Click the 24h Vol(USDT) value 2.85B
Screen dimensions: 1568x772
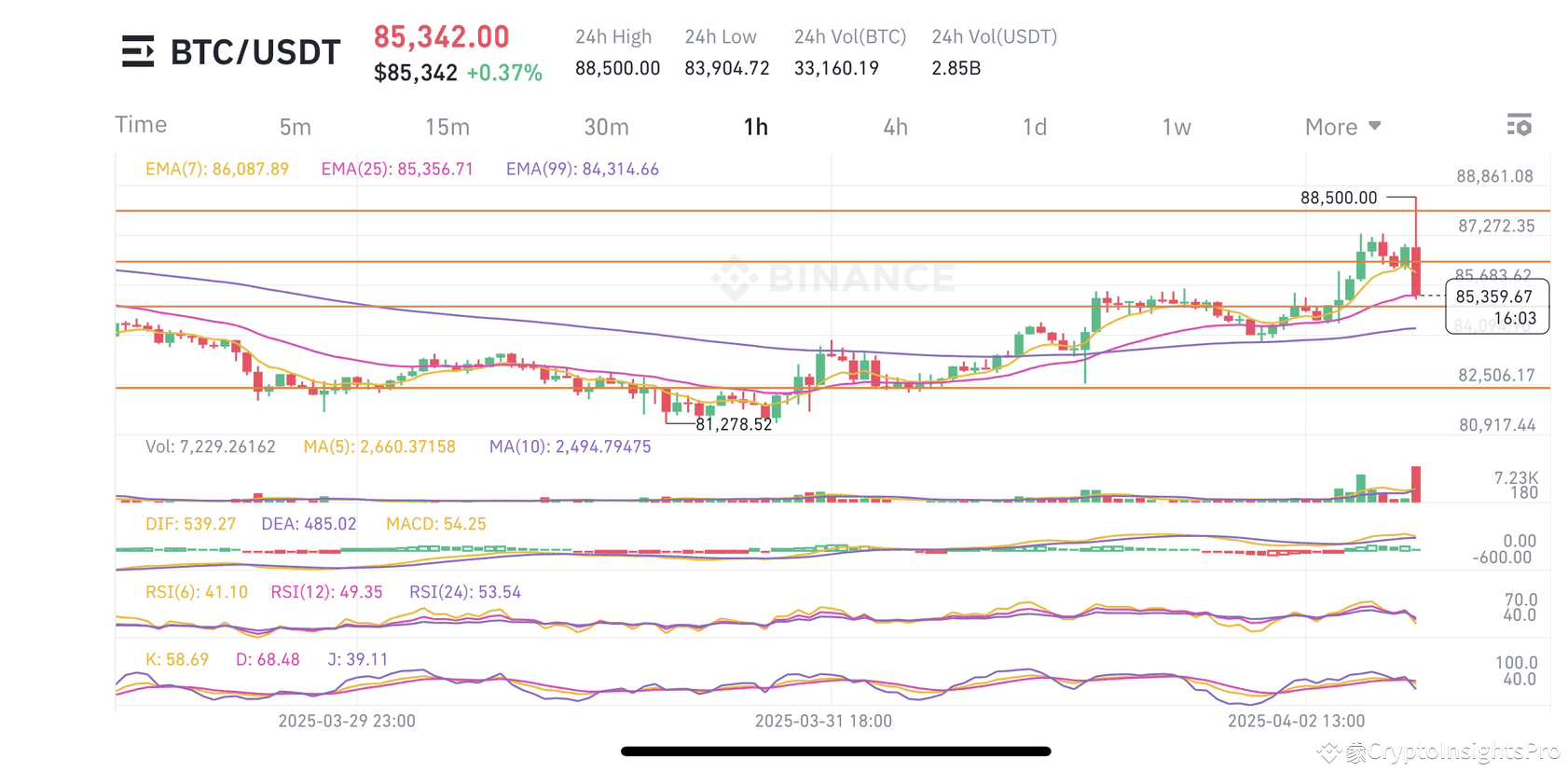point(956,68)
